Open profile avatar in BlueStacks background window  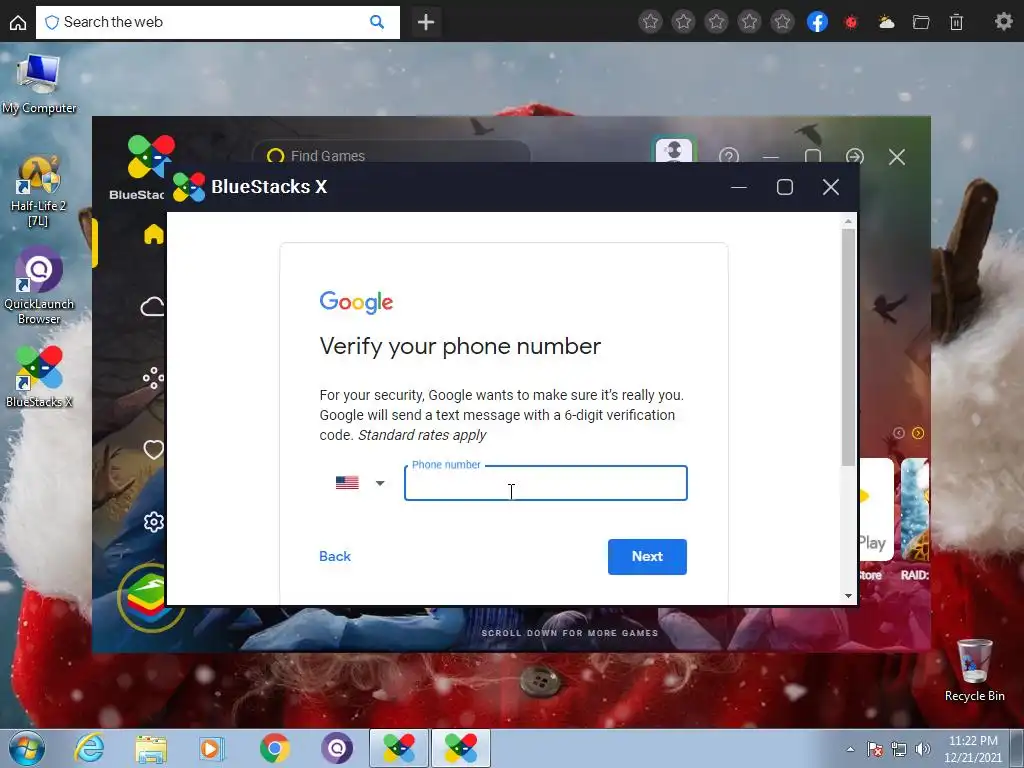[x=674, y=150]
